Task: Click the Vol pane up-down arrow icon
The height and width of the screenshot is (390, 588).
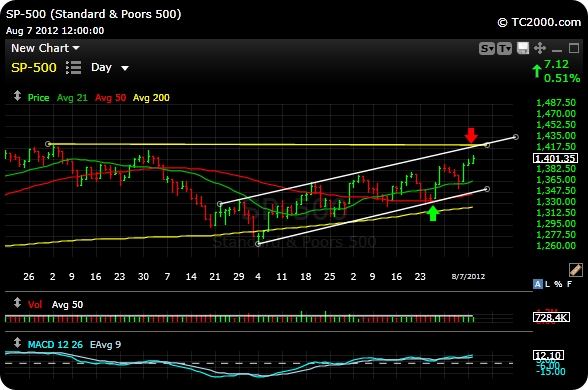Action: point(17,303)
